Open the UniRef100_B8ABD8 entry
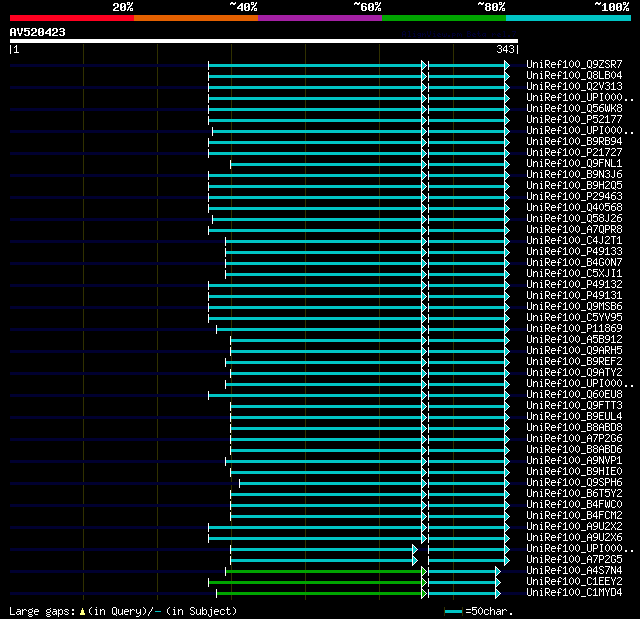The width and height of the screenshot is (640, 619). [x=574, y=428]
